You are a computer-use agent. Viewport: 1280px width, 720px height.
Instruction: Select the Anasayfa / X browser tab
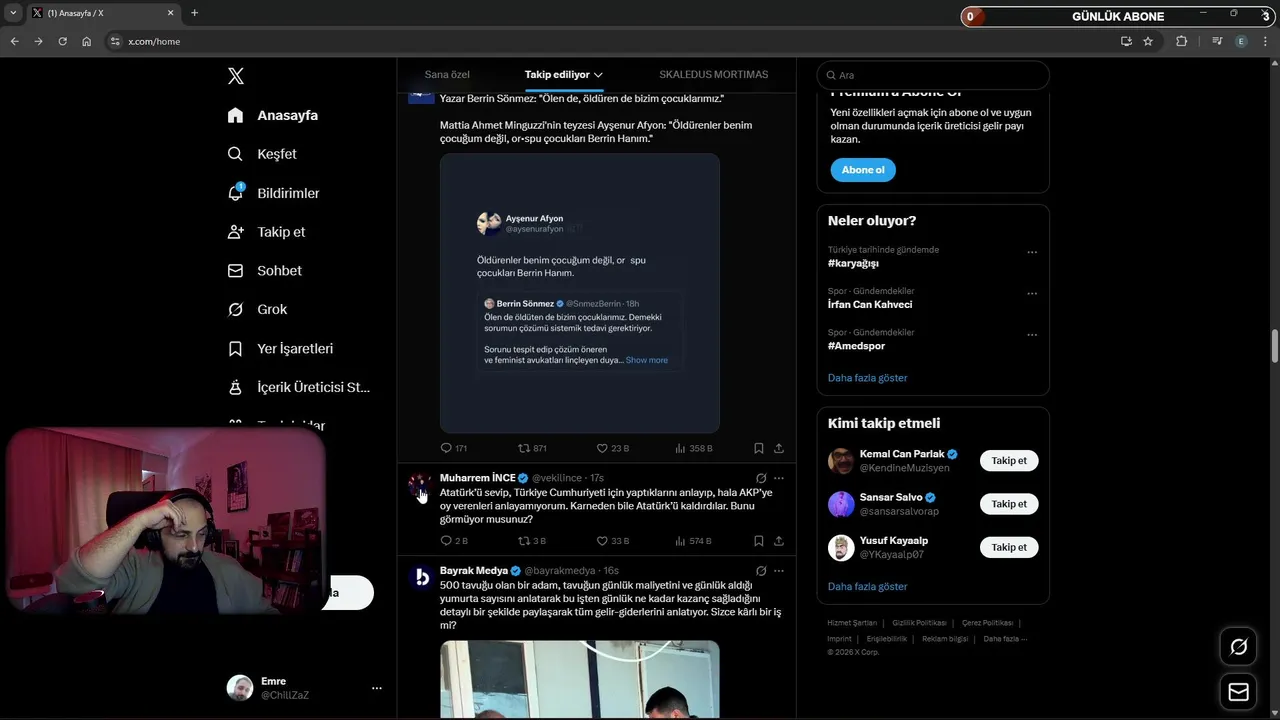tap(103, 13)
